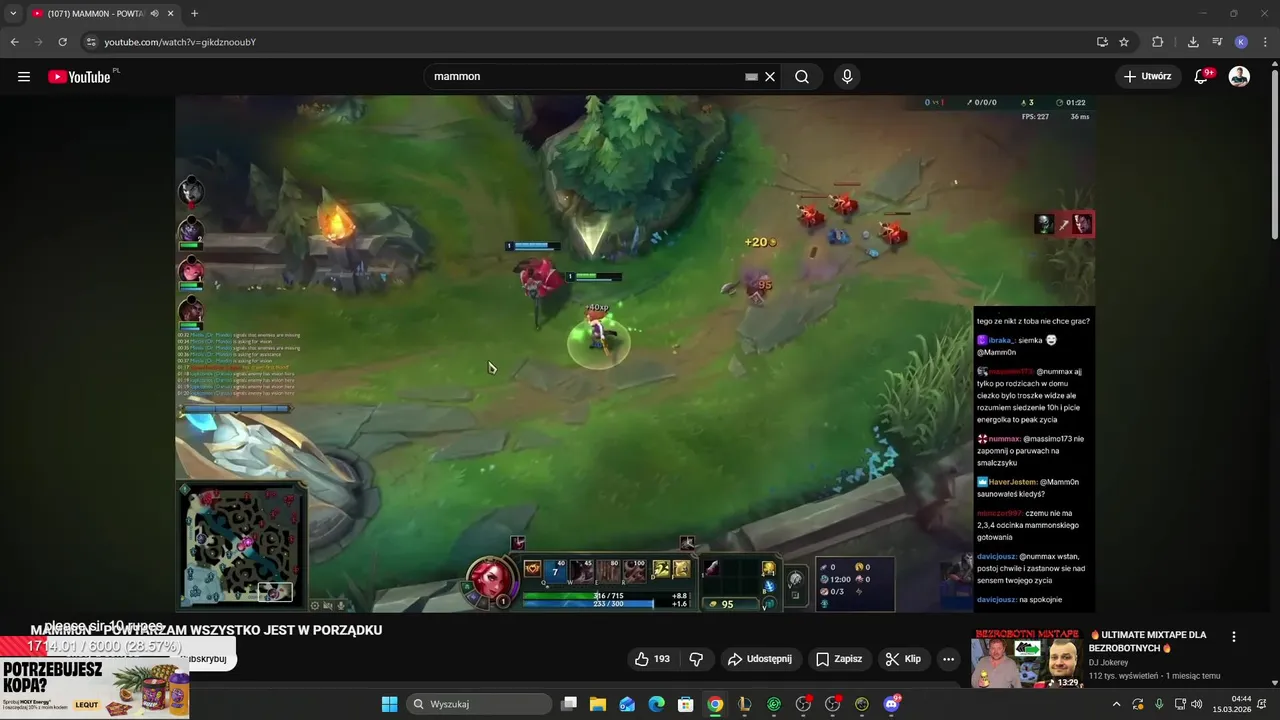The height and width of the screenshot is (720, 1280).
Task: Go back in the browser
Action: point(14,42)
